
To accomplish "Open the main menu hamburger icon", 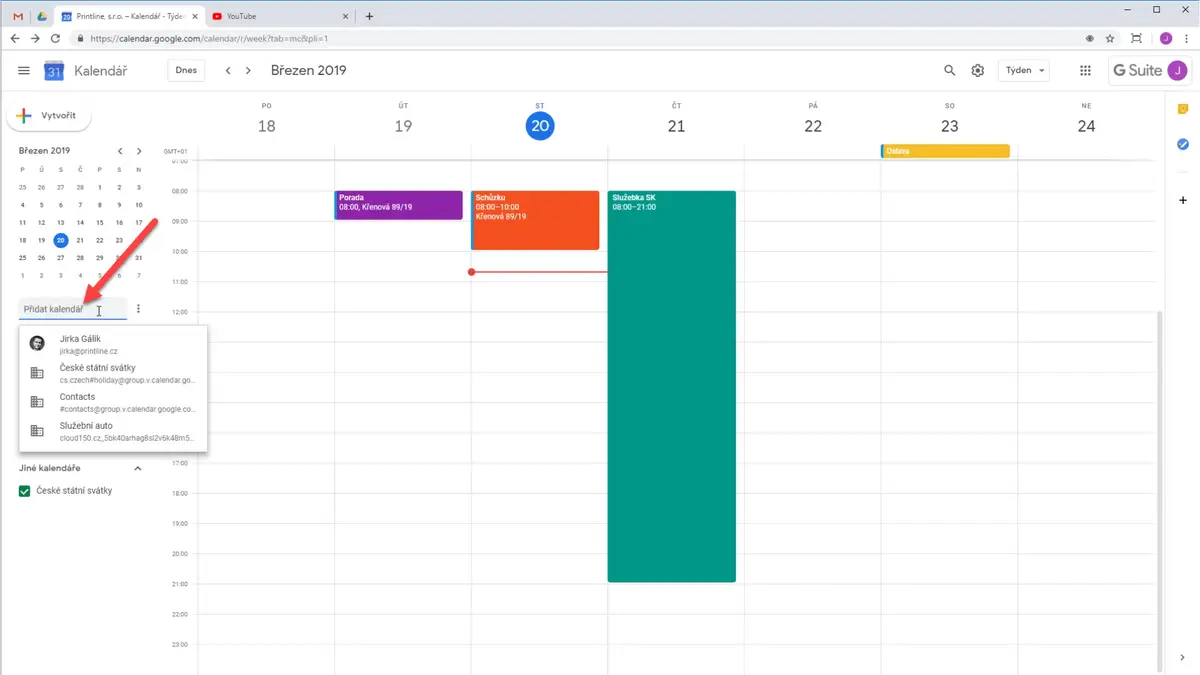I will (24, 71).
